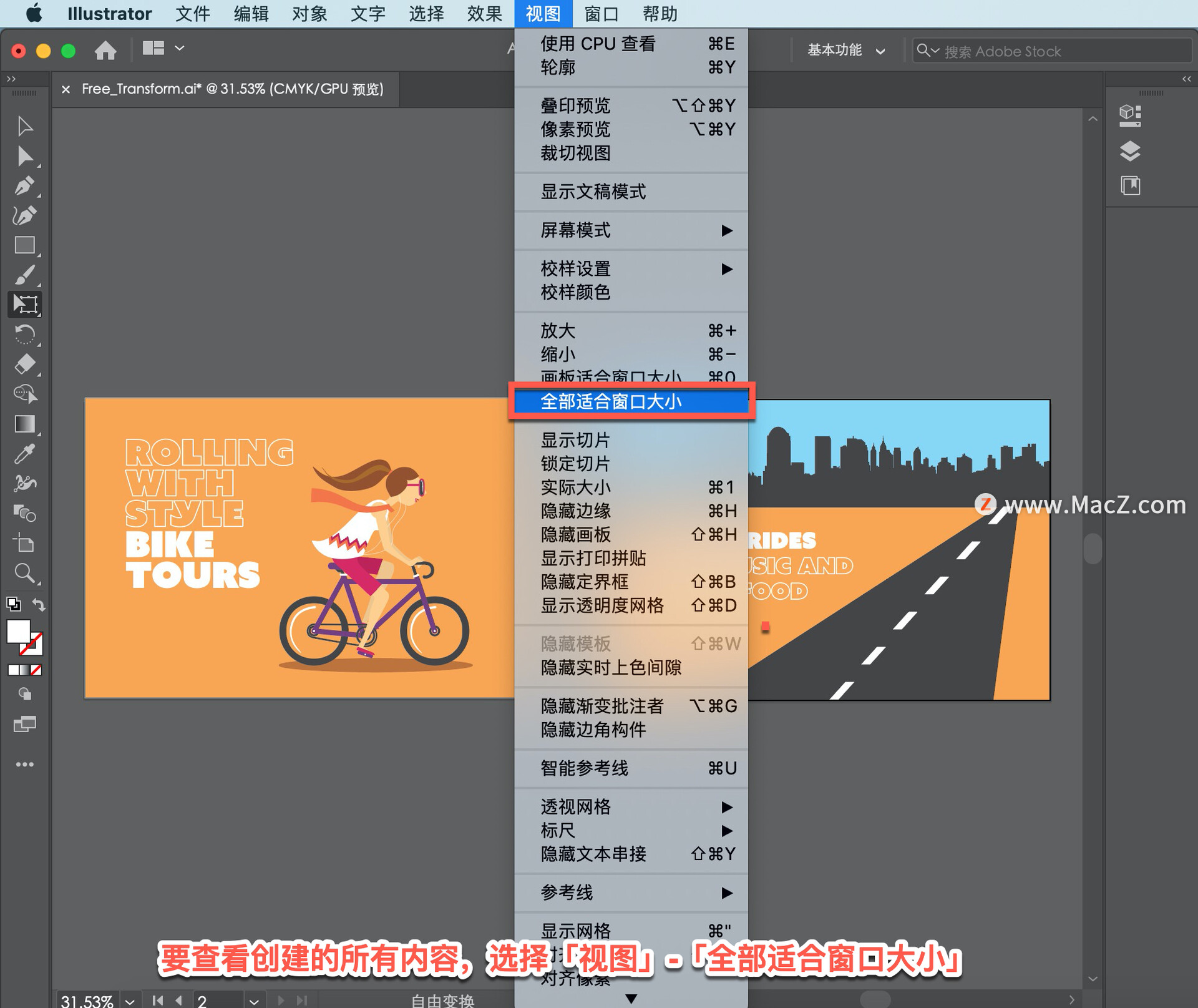Viewport: 1198px width, 1008px height.
Task: Toggle 隐藏文本串接 option
Action: [x=631, y=854]
